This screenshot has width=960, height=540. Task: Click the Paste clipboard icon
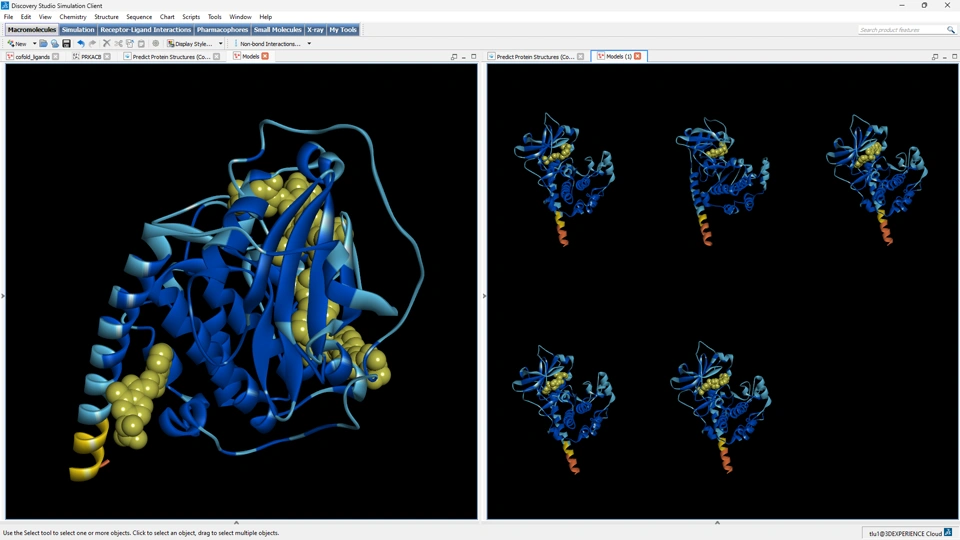coord(141,43)
